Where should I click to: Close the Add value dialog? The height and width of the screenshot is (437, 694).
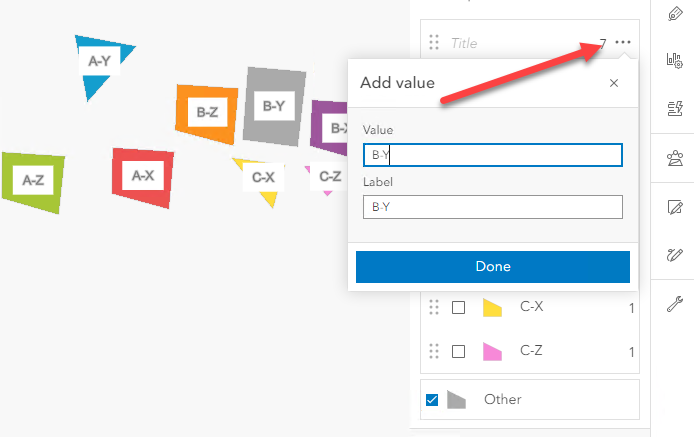pos(614,83)
